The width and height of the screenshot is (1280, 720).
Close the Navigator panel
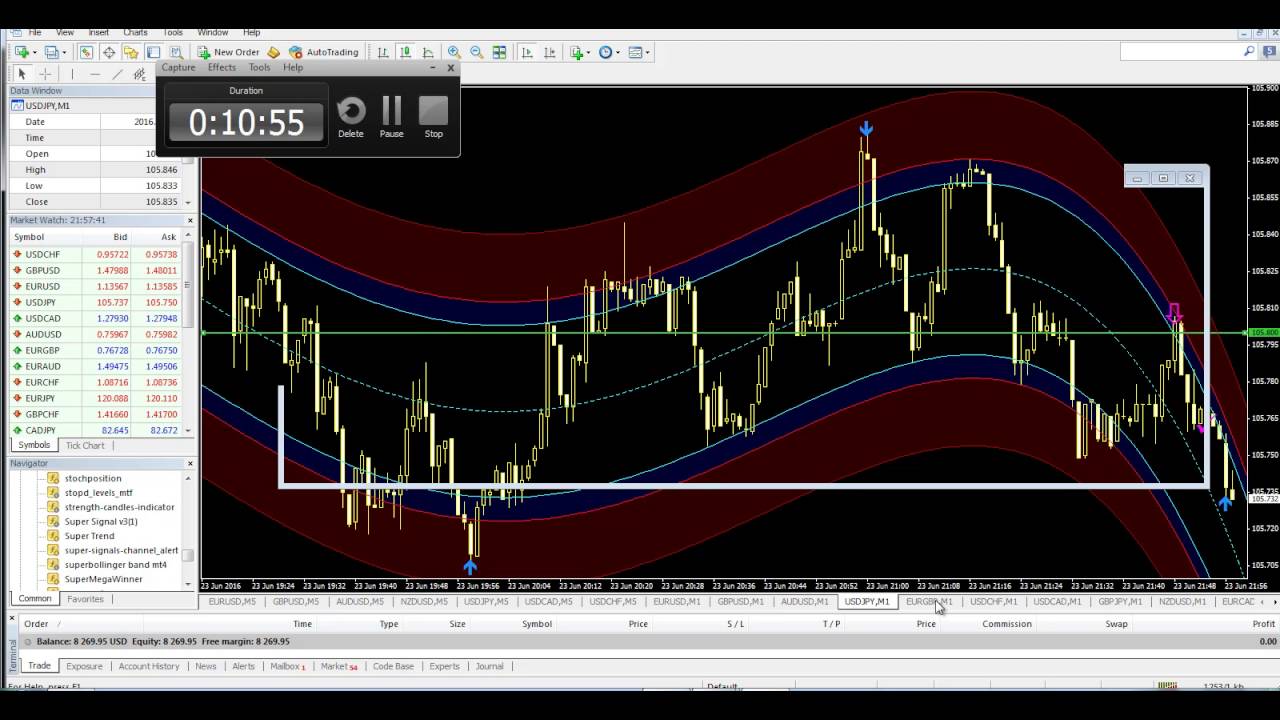coord(190,463)
